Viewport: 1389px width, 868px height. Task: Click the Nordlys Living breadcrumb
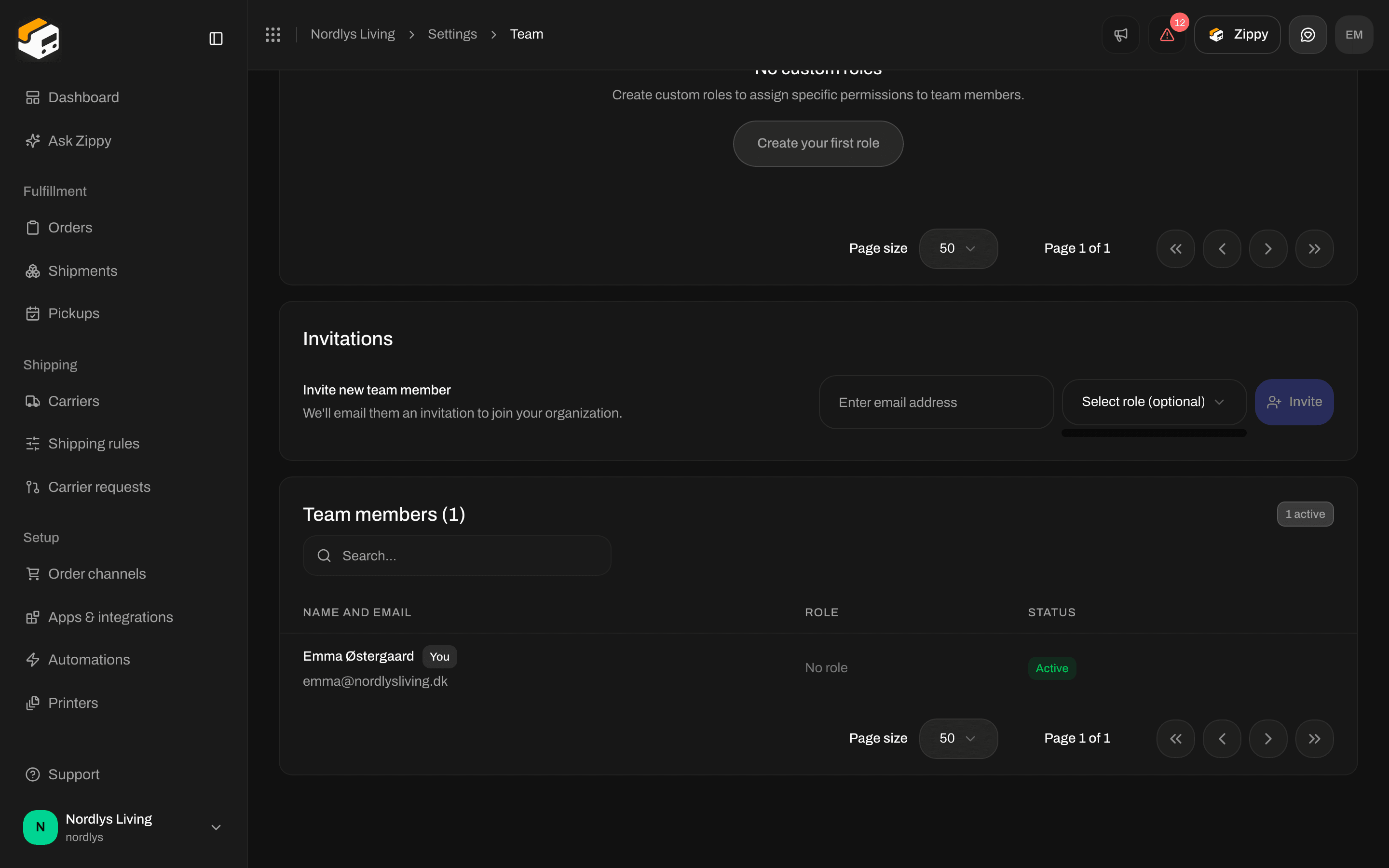353,34
